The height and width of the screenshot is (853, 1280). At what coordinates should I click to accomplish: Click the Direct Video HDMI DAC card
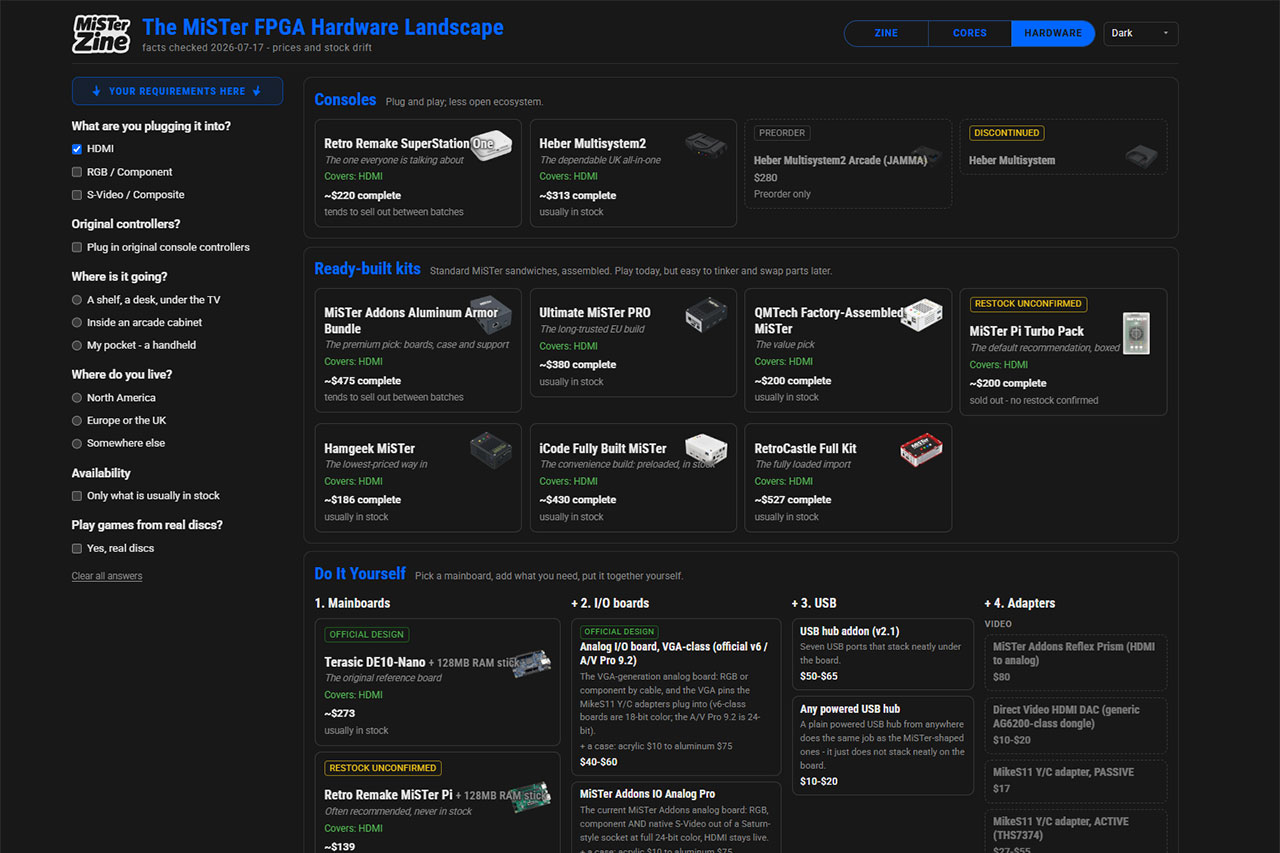coord(1076,726)
